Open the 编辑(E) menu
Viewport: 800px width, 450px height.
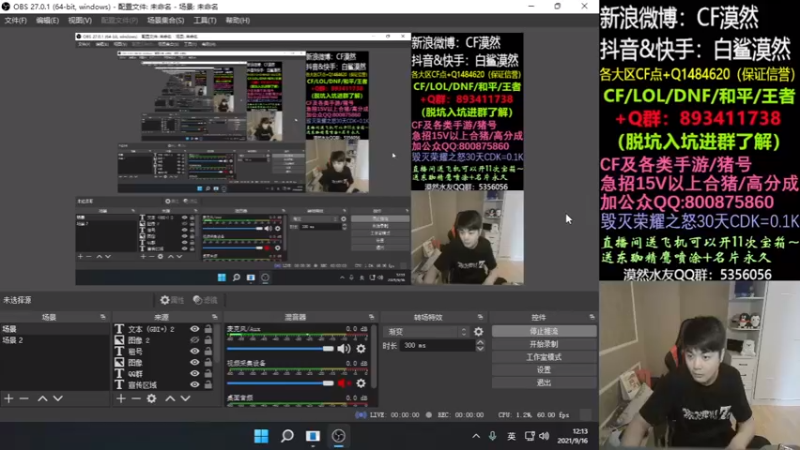click(x=47, y=20)
